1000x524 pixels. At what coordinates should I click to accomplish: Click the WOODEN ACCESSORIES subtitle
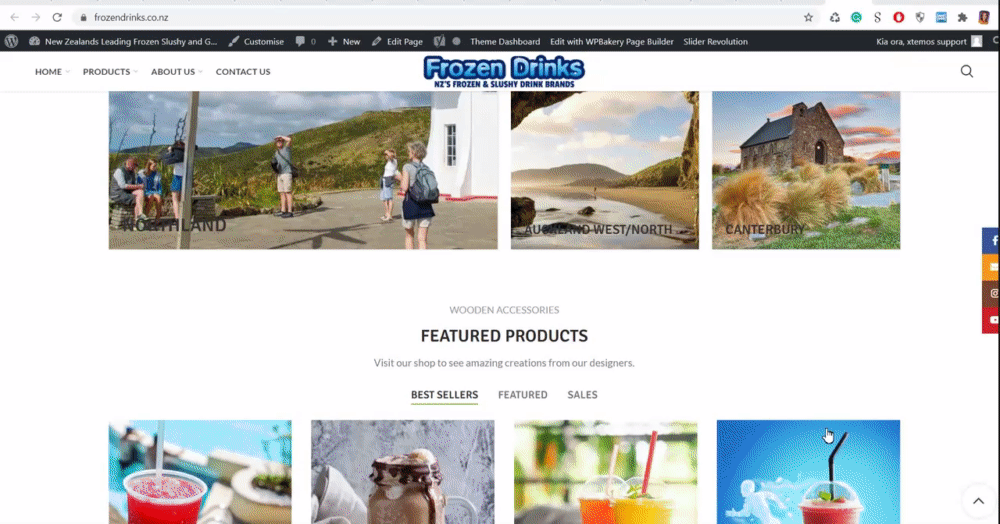click(x=504, y=310)
